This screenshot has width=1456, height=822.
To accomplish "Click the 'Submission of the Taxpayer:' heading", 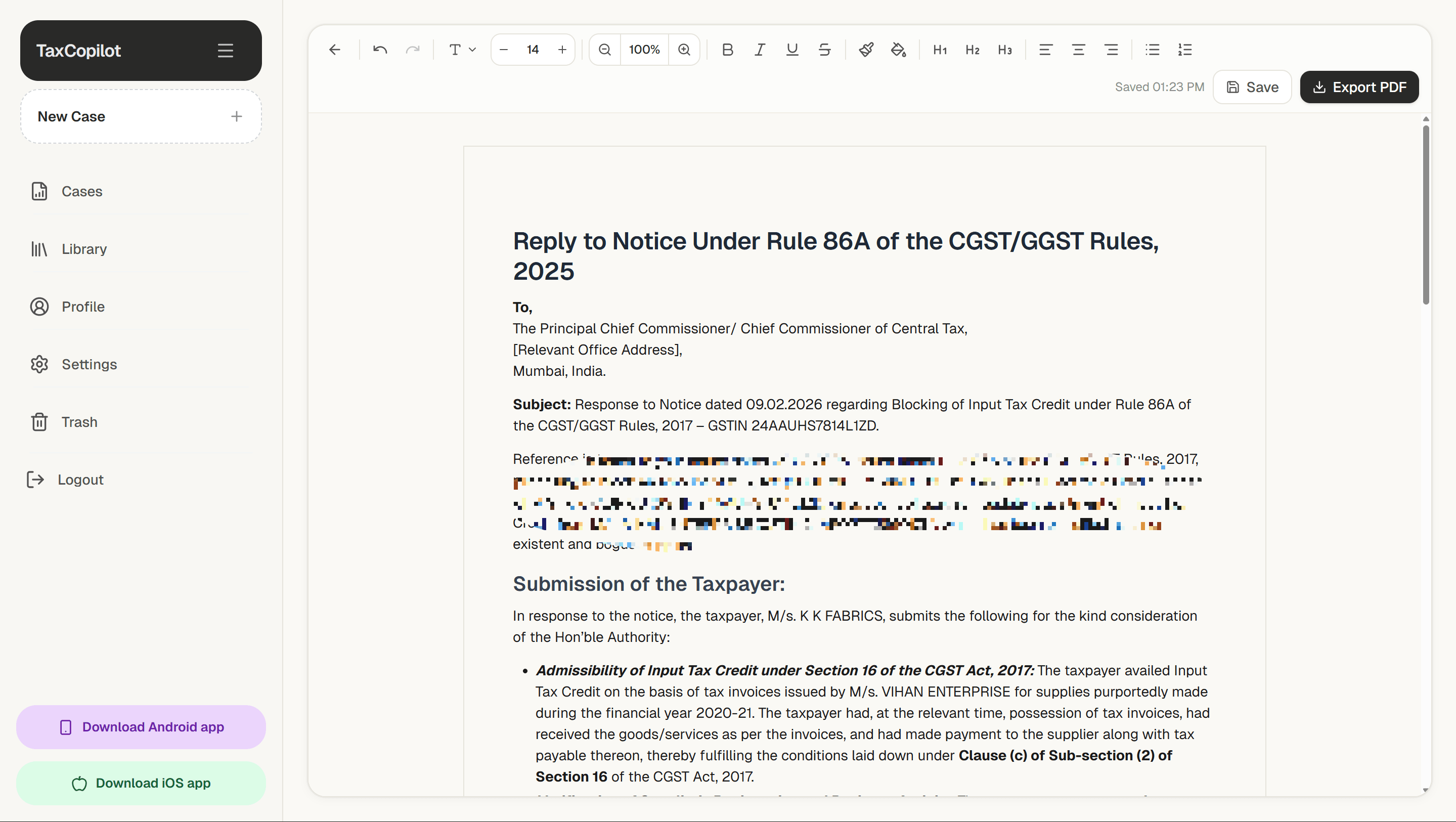I will pyautogui.click(x=649, y=584).
